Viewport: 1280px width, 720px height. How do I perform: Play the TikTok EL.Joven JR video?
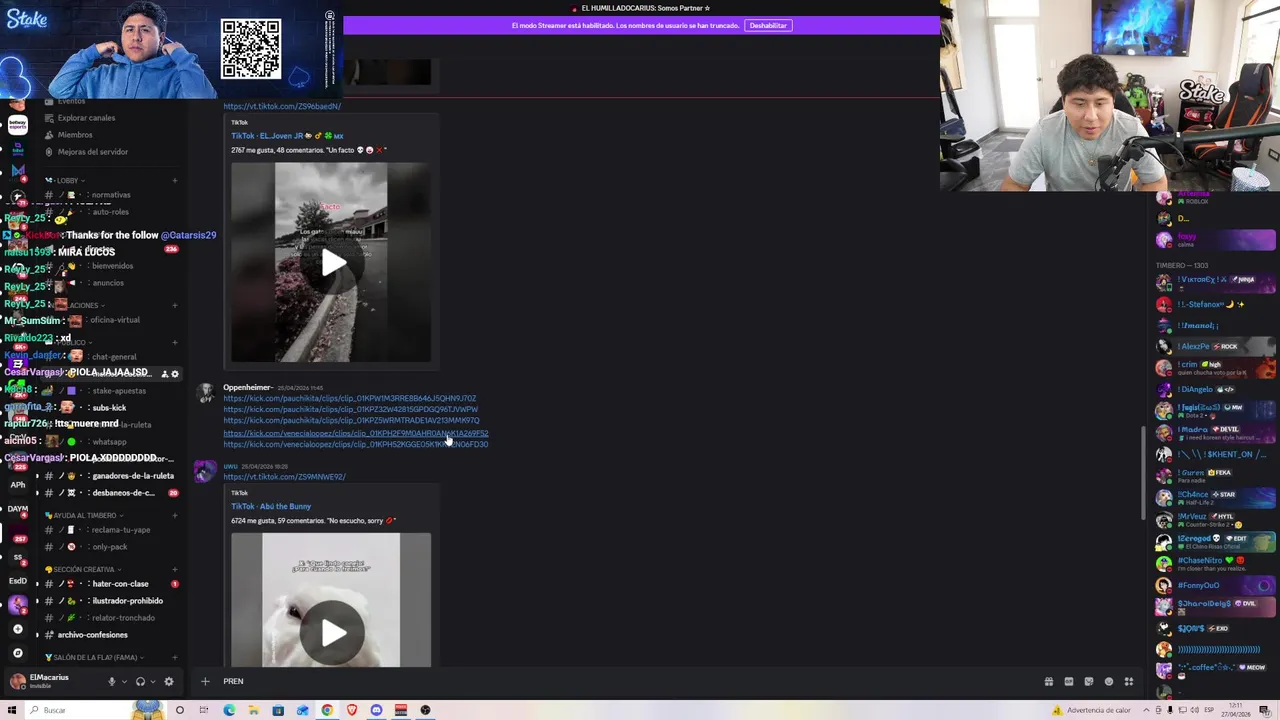pyautogui.click(x=333, y=263)
